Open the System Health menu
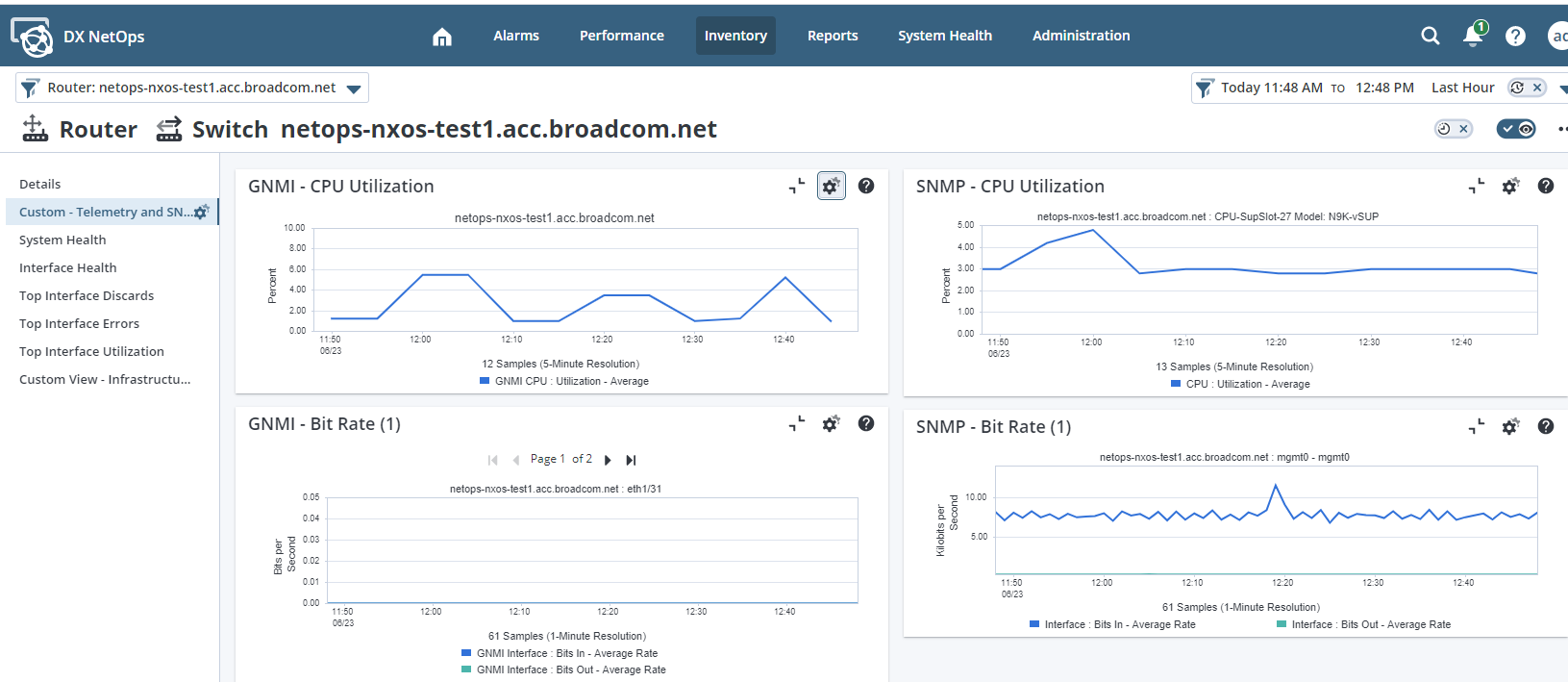The image size is (1568, 682). point(944,36)
